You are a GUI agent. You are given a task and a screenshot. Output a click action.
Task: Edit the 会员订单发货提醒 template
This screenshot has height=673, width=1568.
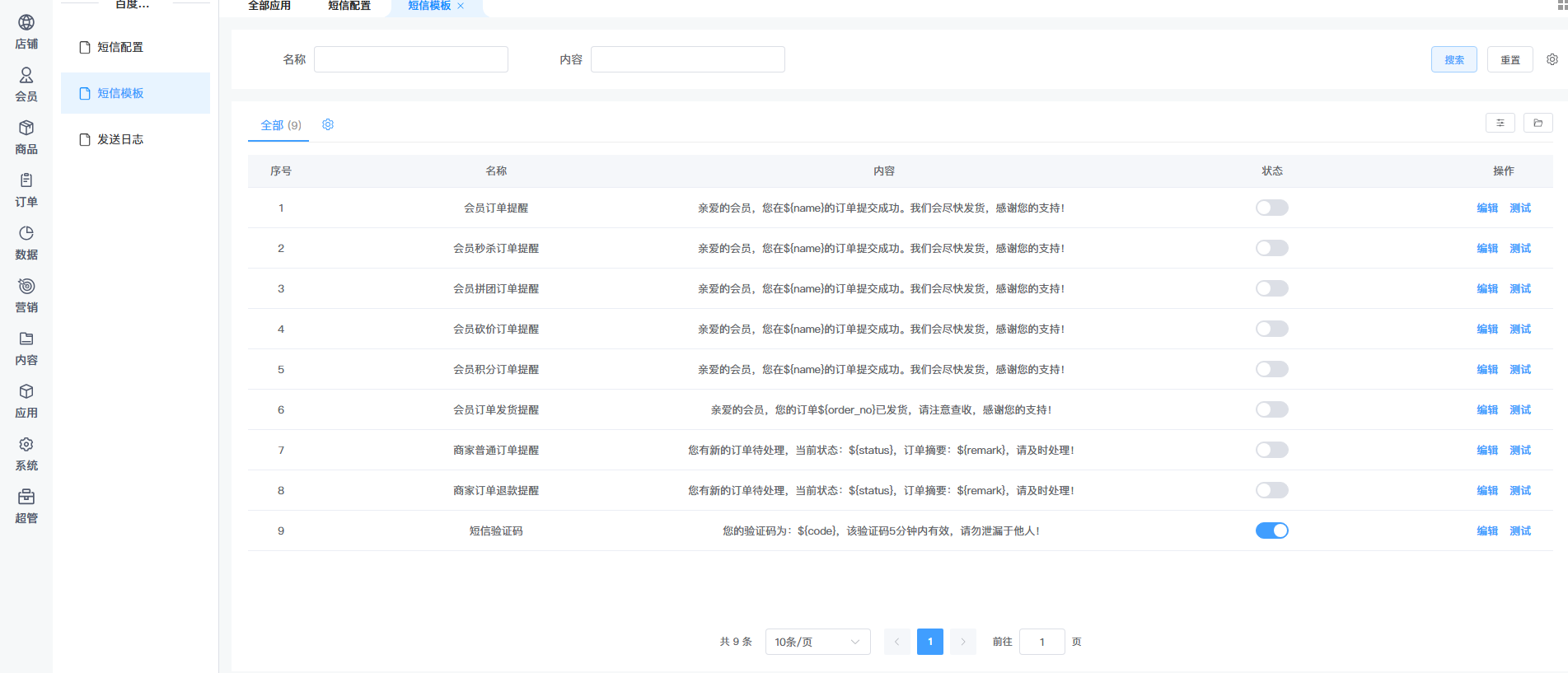(1487, 409)
